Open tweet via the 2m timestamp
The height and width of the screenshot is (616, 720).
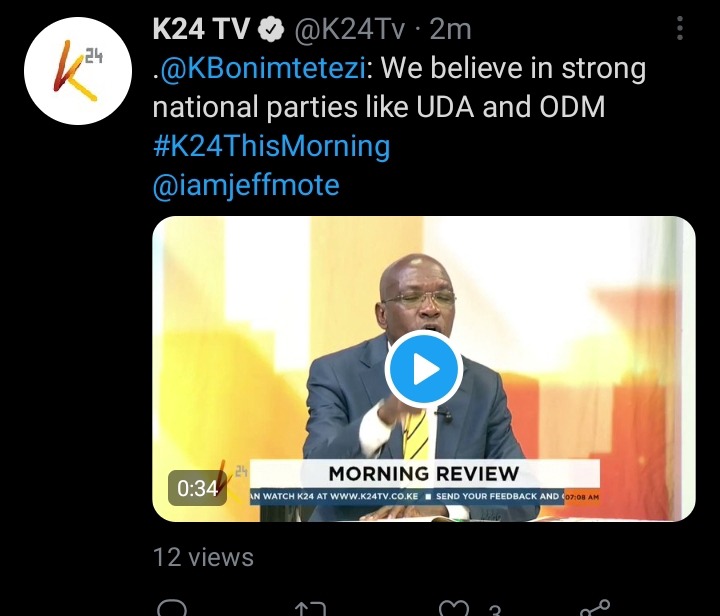[450, 29]
